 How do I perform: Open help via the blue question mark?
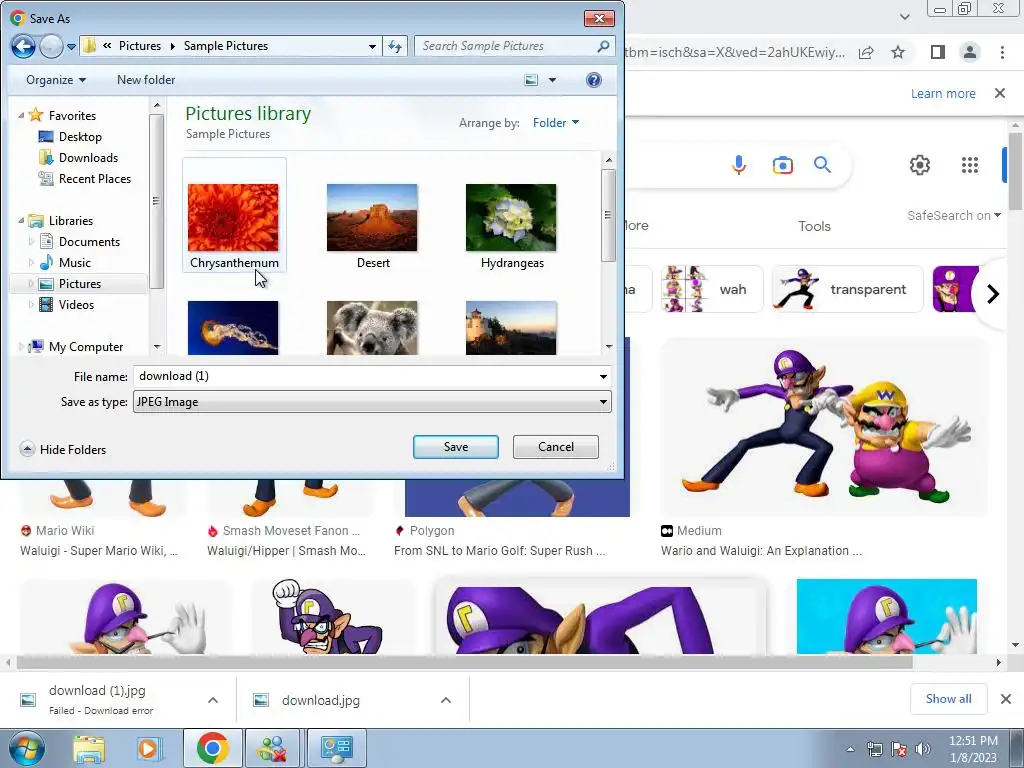pos(594,80)
